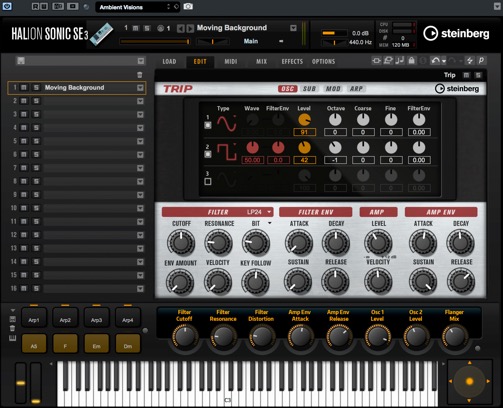Click the oscillator 2 Level value field
Image resolution: width=503 pixels, height=408 pixels.
[x=304, y=160]
